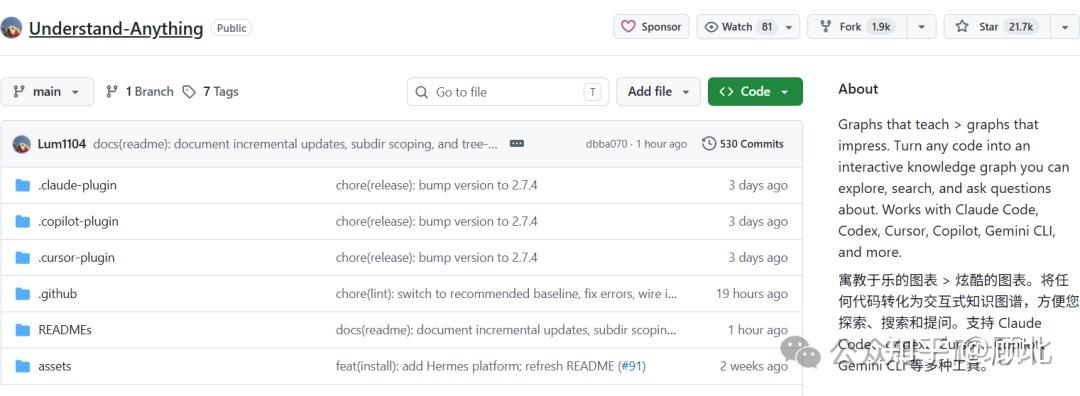Screen dimensions: 1080x396
Task: Click '19 hours ago' timestamp in .github row
Action: pos(751,294)
